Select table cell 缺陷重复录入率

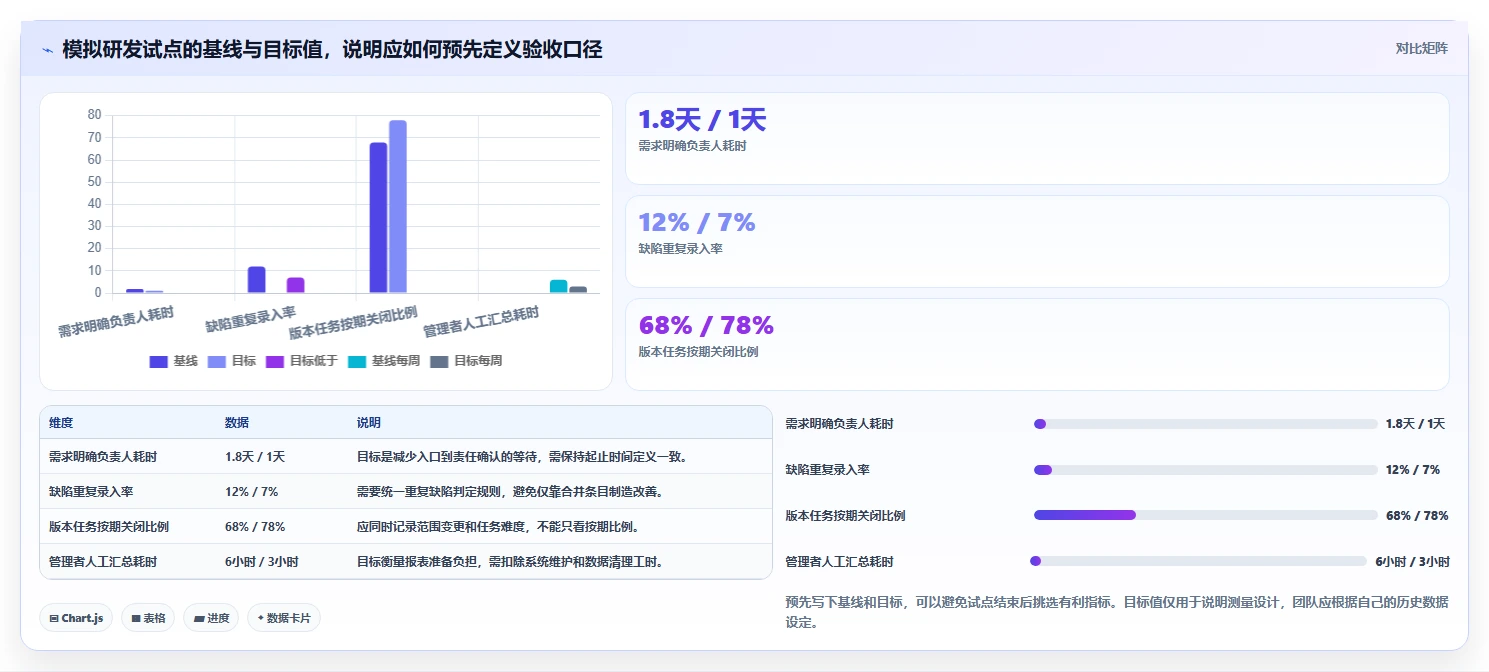pyautogui.click(x=91, y=491)
